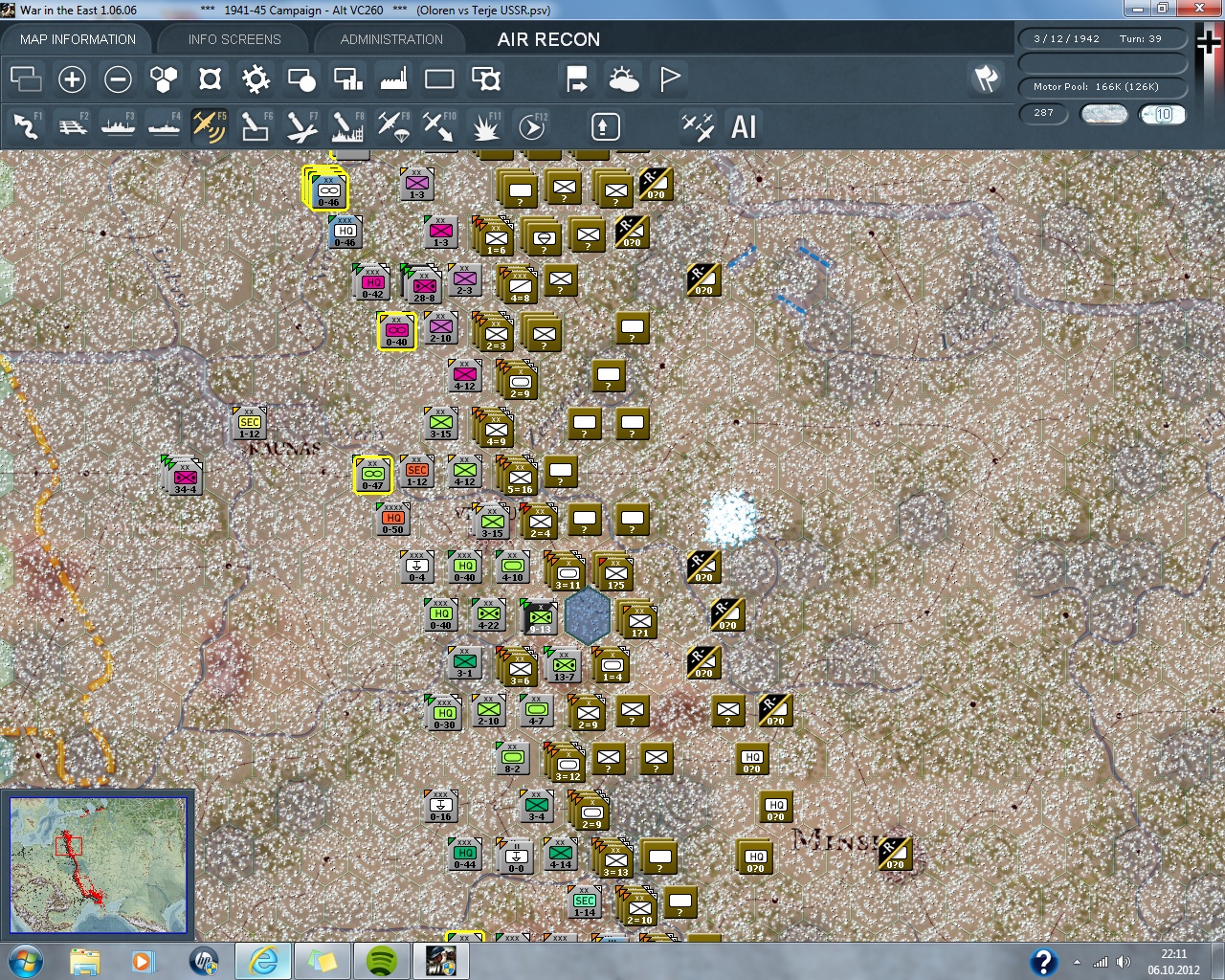1225x980 pixels.
Task: Click the rectangle with gear icon
Action: [x=486, y=78]
